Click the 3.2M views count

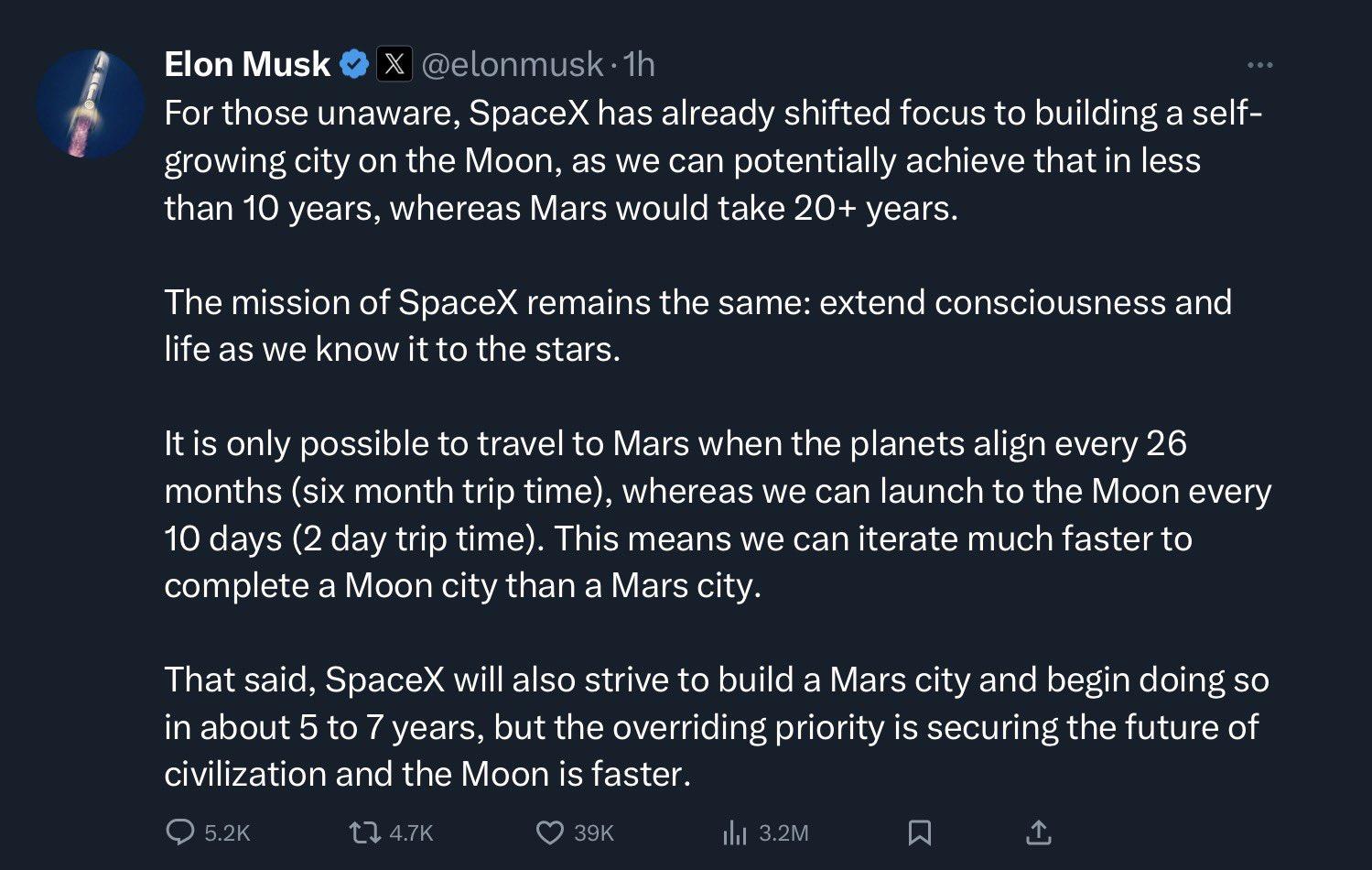click(783, 833)
